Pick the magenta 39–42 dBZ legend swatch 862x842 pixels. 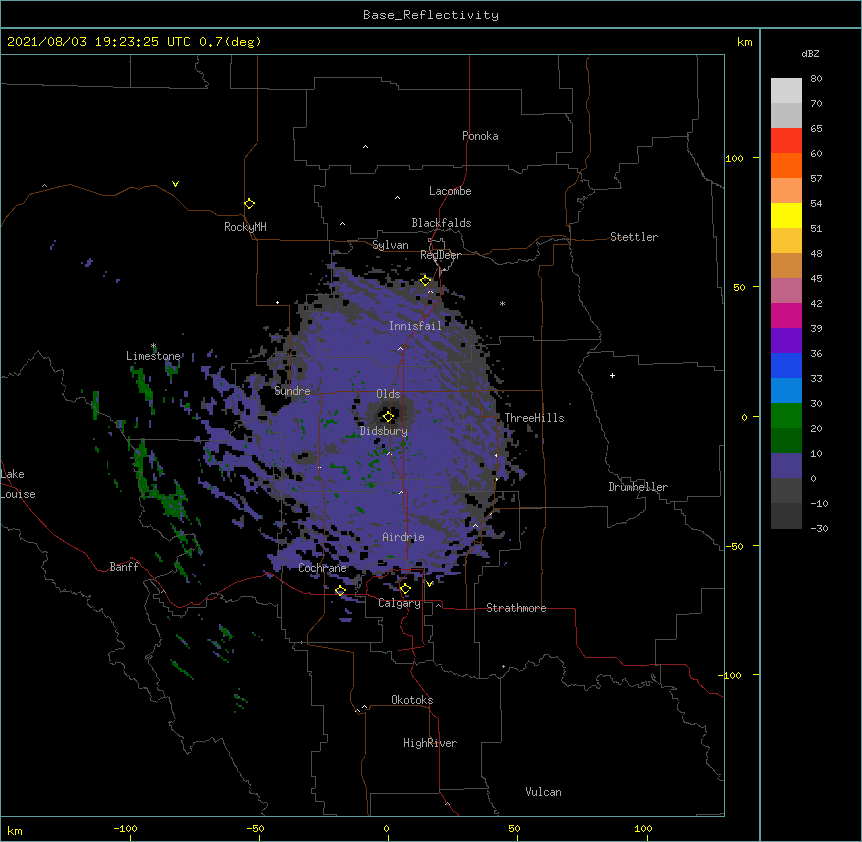(x=786, y=315)
